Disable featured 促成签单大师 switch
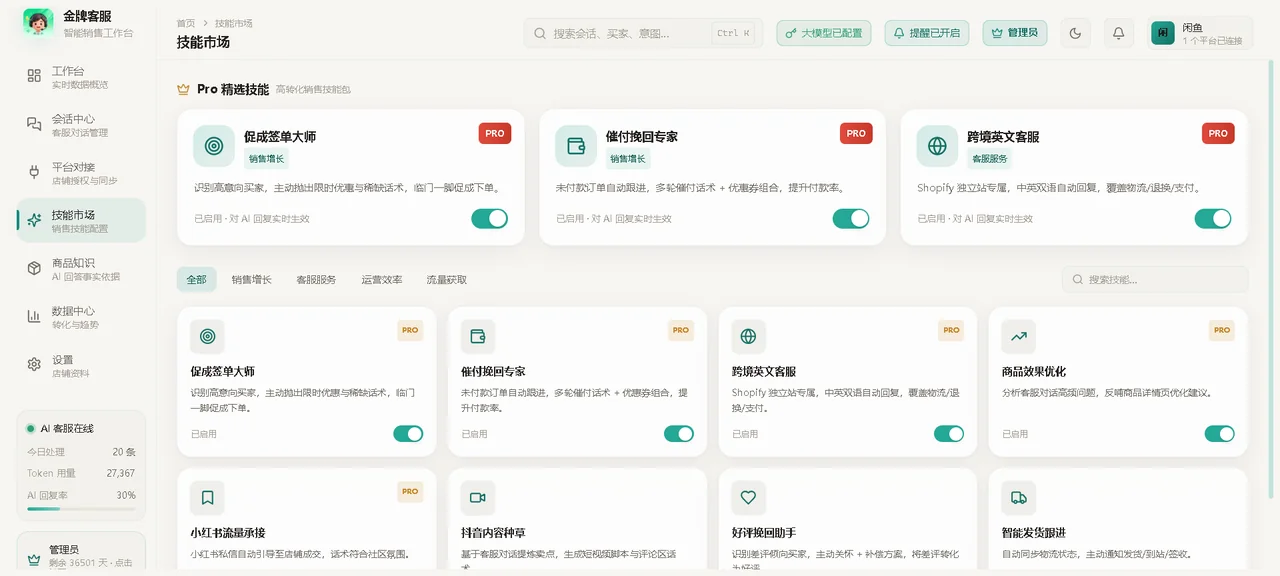The height and width of the screenshot is (576, 1280). 490,218
